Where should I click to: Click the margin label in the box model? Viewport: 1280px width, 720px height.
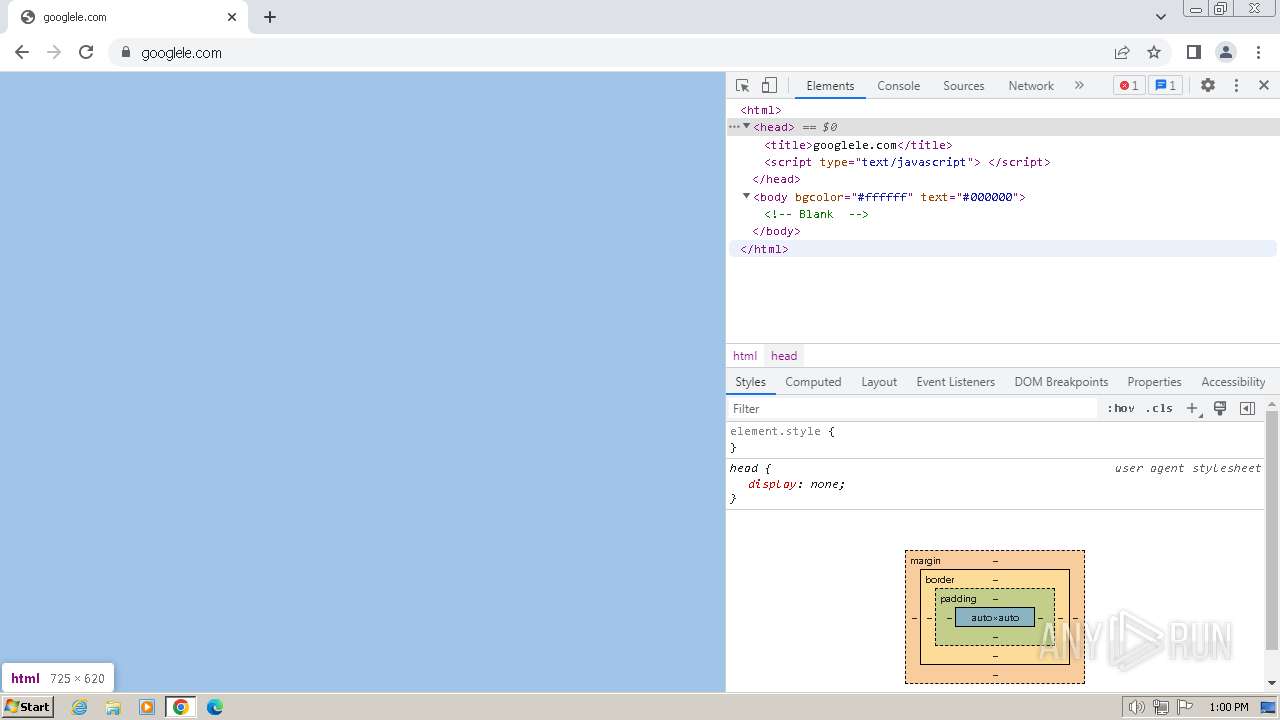[x=925, y=561]
